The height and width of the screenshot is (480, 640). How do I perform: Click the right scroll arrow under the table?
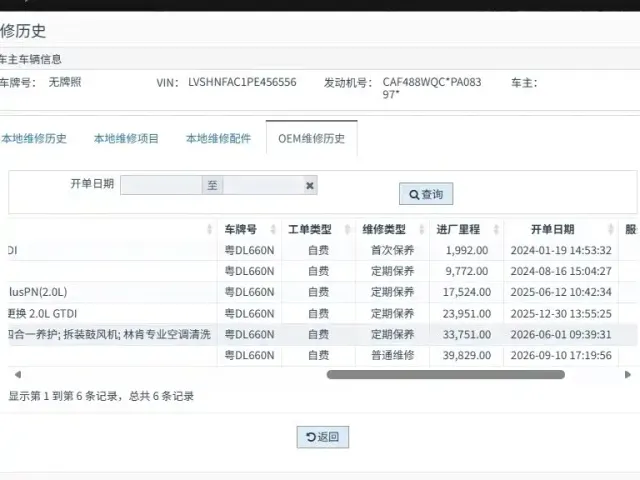tap(628, 374)
